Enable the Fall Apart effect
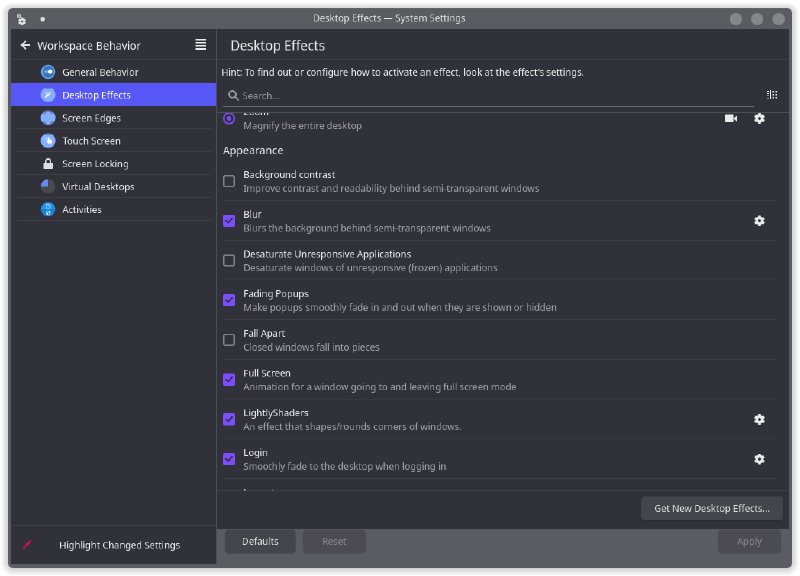Image resolution: width=800 pixels, height=576 pixels. pos(229,340)
